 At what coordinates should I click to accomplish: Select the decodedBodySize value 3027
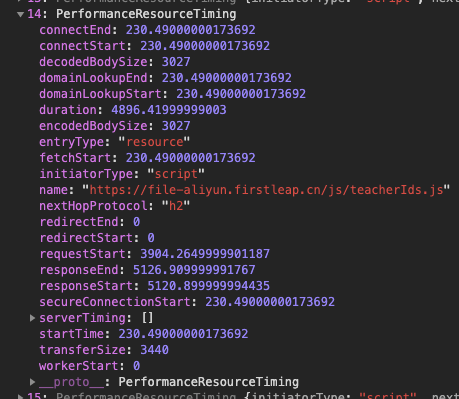tap(176, 62)
